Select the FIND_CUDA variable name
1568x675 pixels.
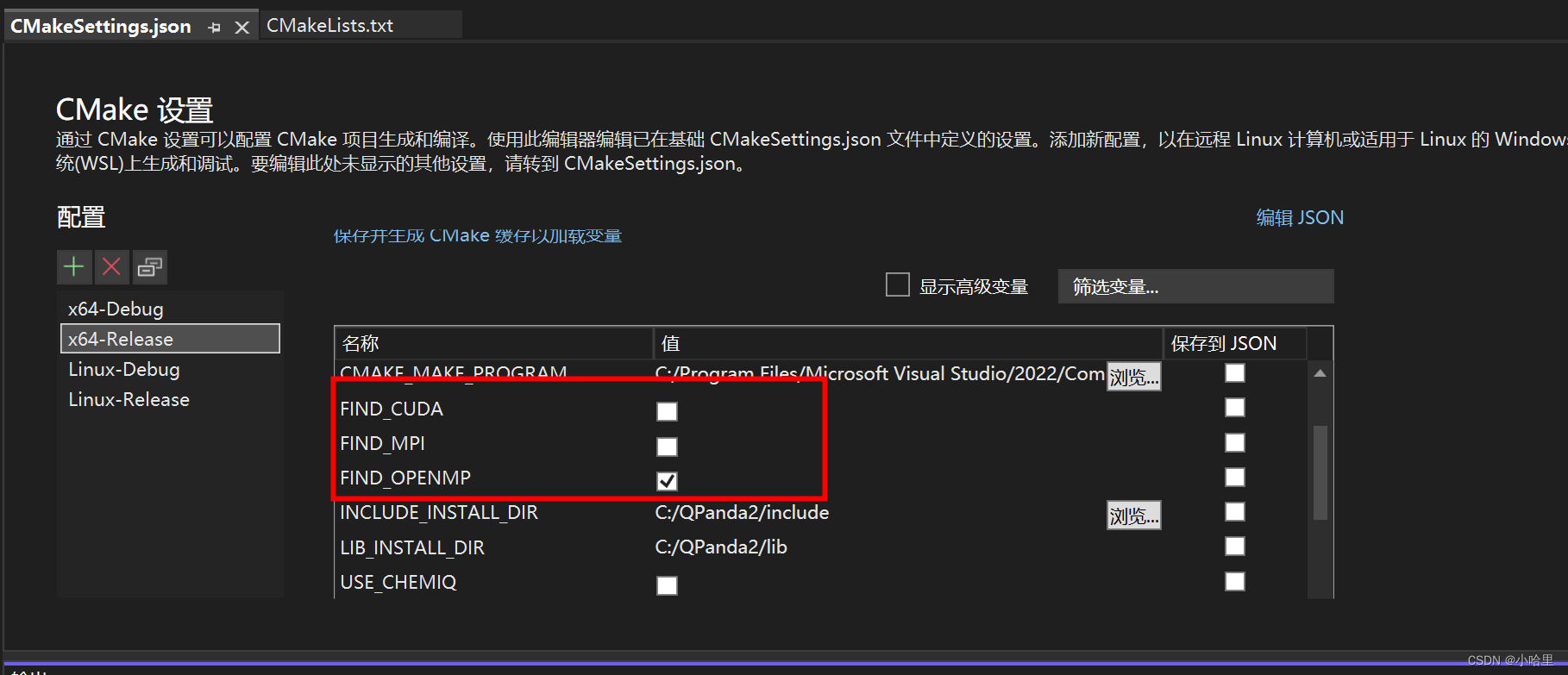392,409
